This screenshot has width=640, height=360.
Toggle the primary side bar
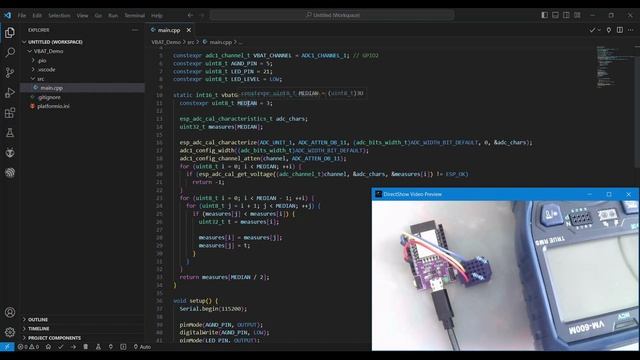tap(544, 15)
